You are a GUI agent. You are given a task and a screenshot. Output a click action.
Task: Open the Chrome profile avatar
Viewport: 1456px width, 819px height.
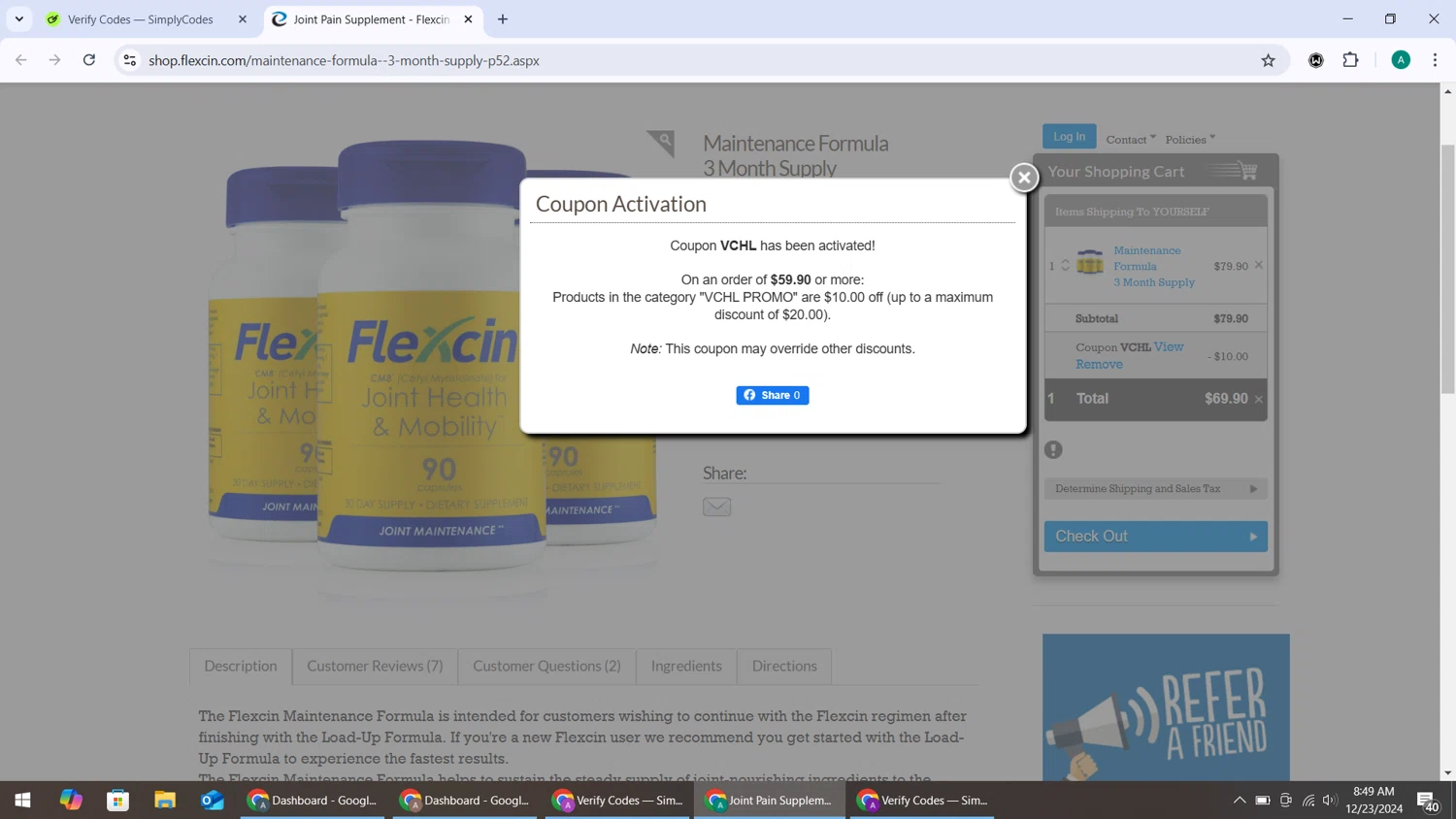coord(1401,60)
